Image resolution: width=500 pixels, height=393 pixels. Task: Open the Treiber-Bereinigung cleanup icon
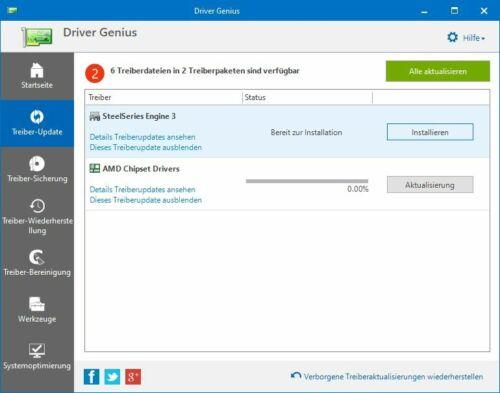pos(37,257)
